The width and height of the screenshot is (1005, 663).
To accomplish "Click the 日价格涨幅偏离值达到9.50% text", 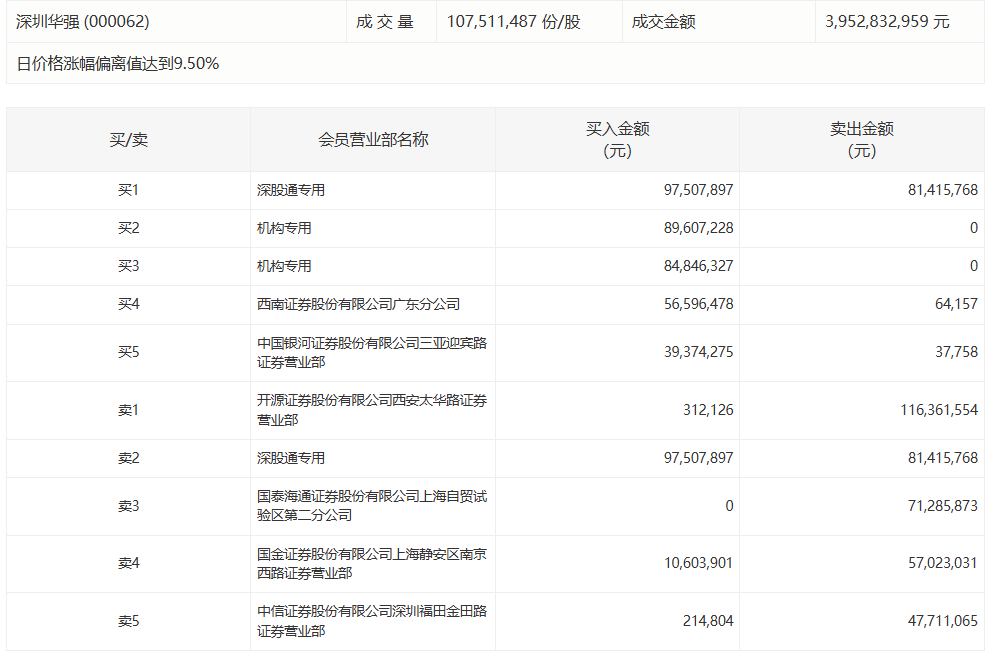I will 118,64.
